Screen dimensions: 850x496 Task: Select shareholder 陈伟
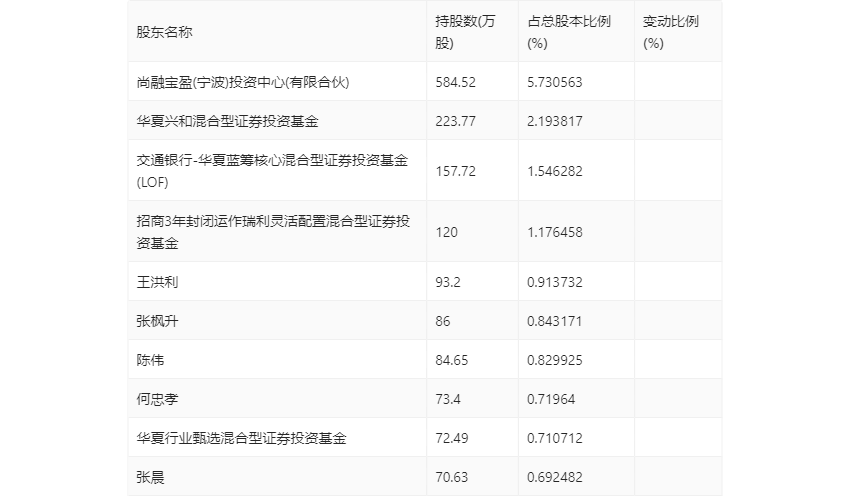150,360
